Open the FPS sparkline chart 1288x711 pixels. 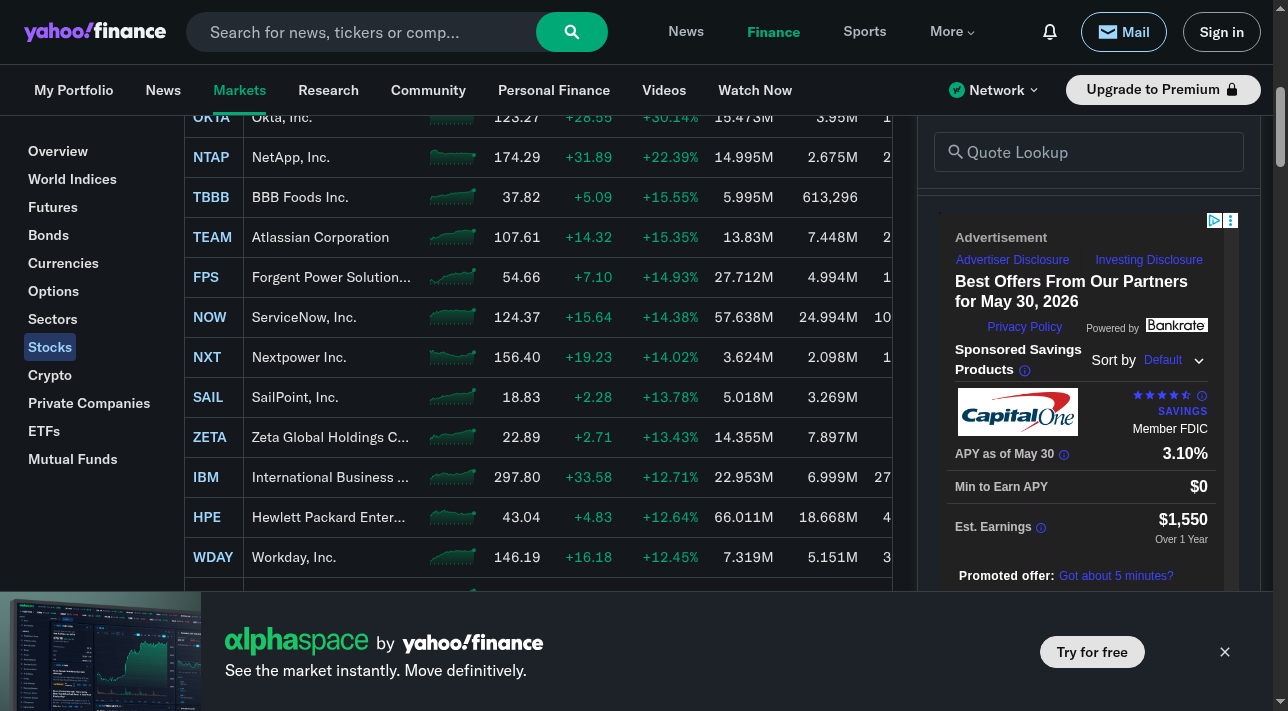pos(452,277)
